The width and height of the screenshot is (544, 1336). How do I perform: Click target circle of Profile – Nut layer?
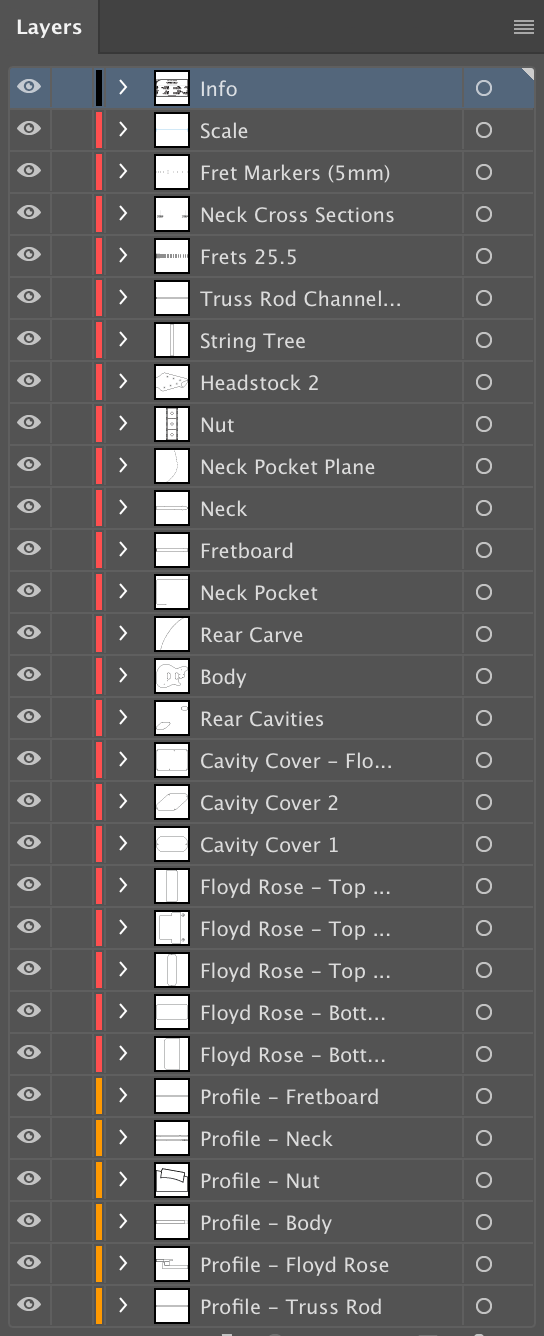484,1181
